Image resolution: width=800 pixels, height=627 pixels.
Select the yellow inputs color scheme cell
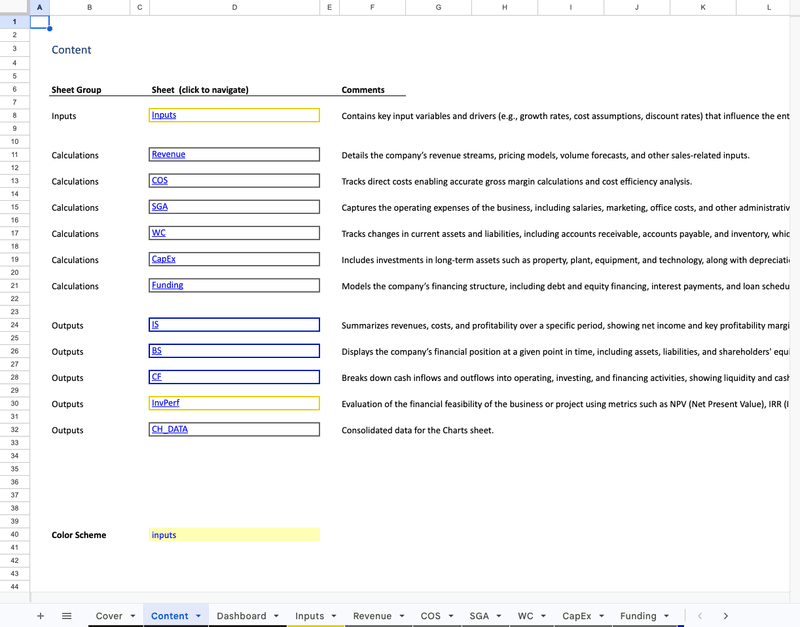tap(234, 535)
